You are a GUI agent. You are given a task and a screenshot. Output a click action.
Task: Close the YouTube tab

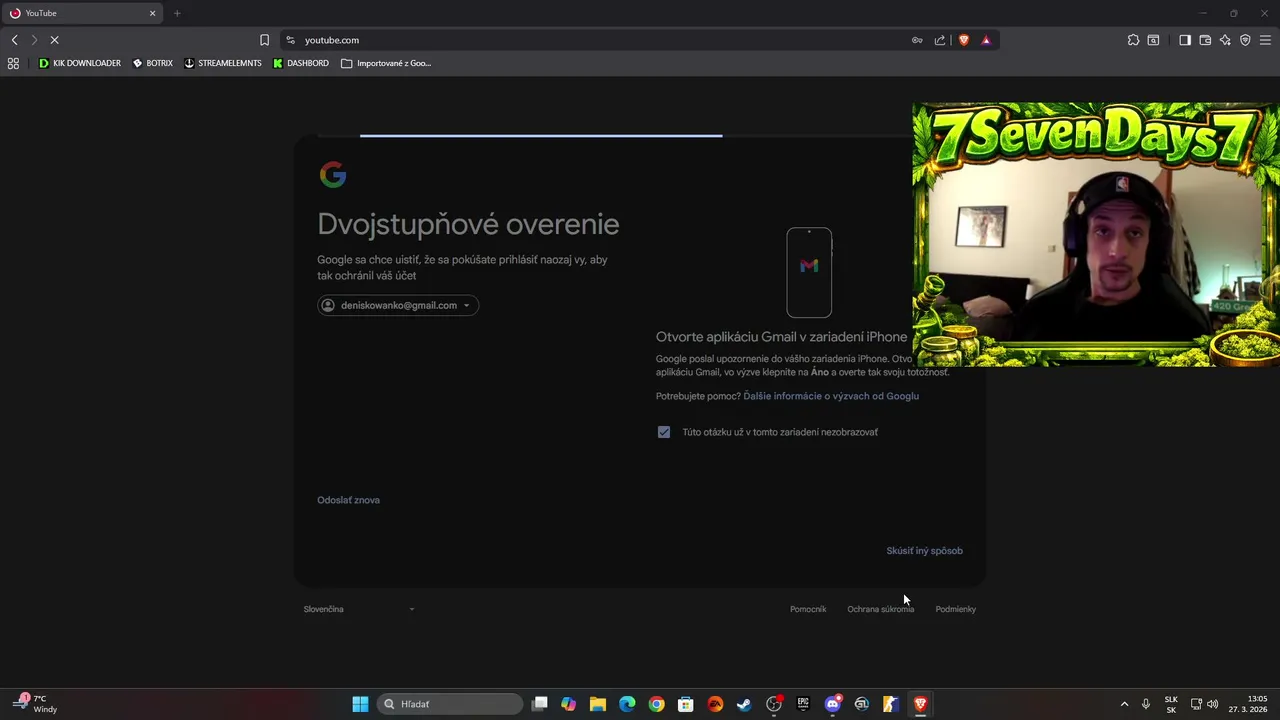click(153, 13)
